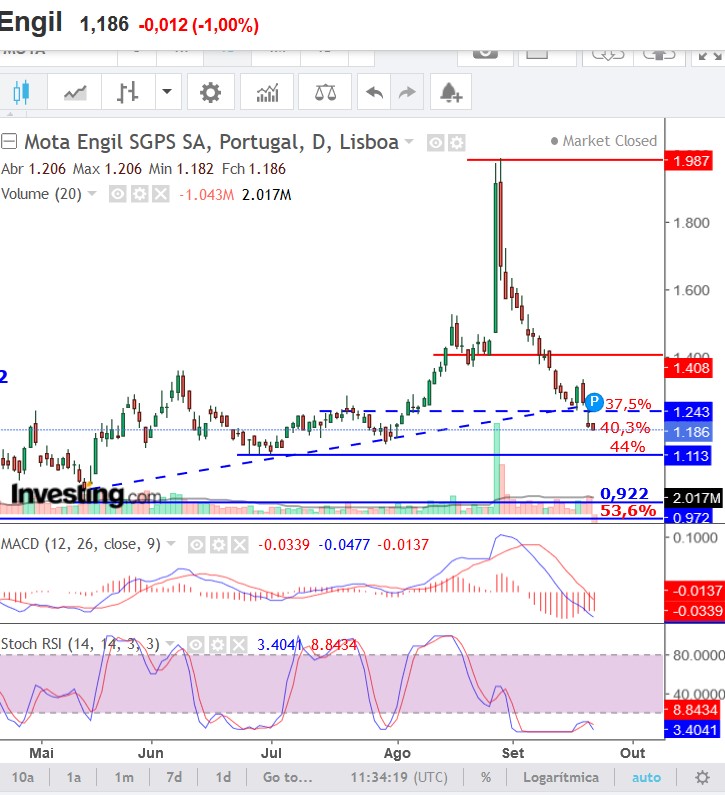Take a chart snapshot camera icon

point(485,55)
